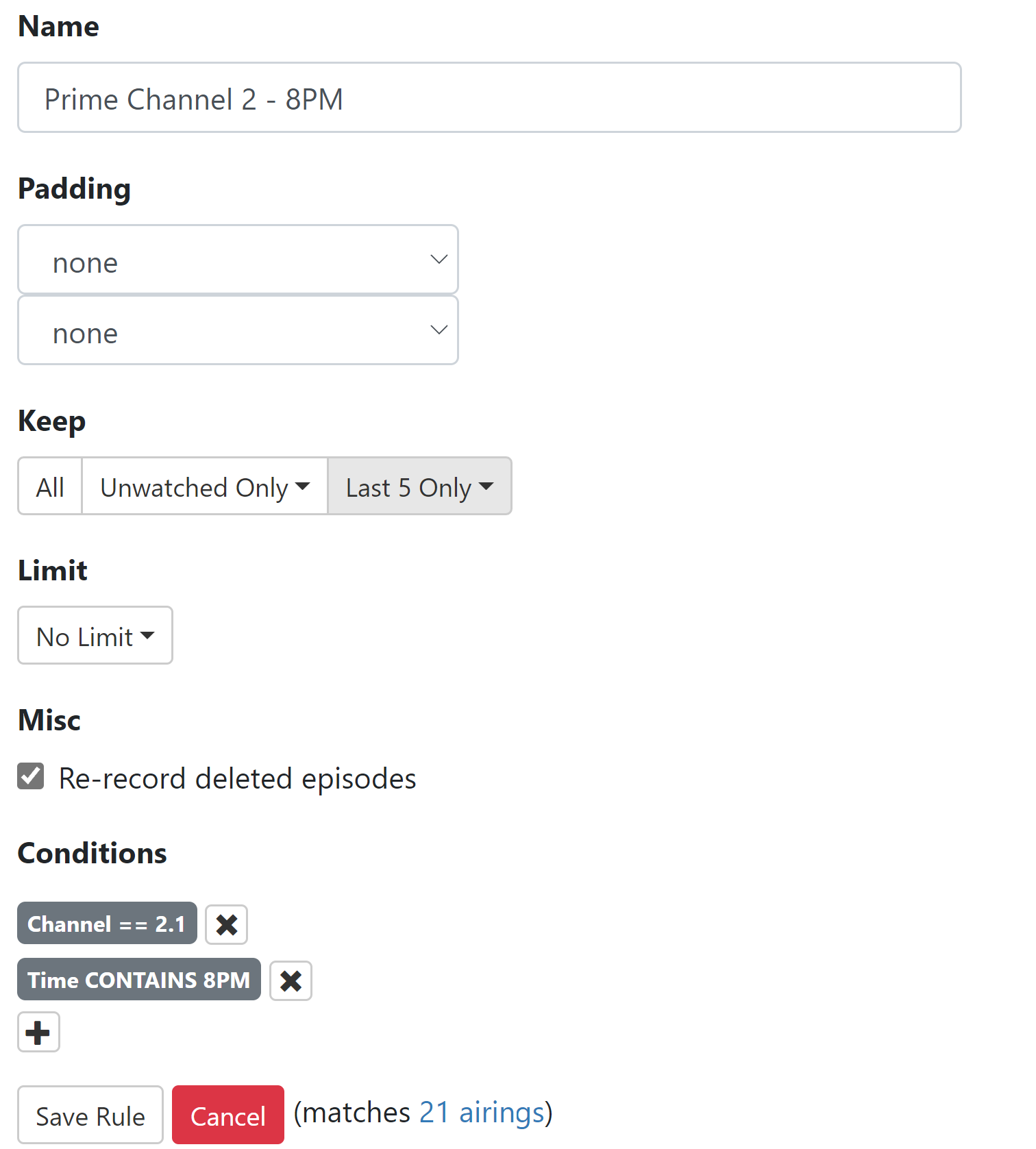Open the first Padding dropdown showing none

pyautogui.click(x=238, y=260)
